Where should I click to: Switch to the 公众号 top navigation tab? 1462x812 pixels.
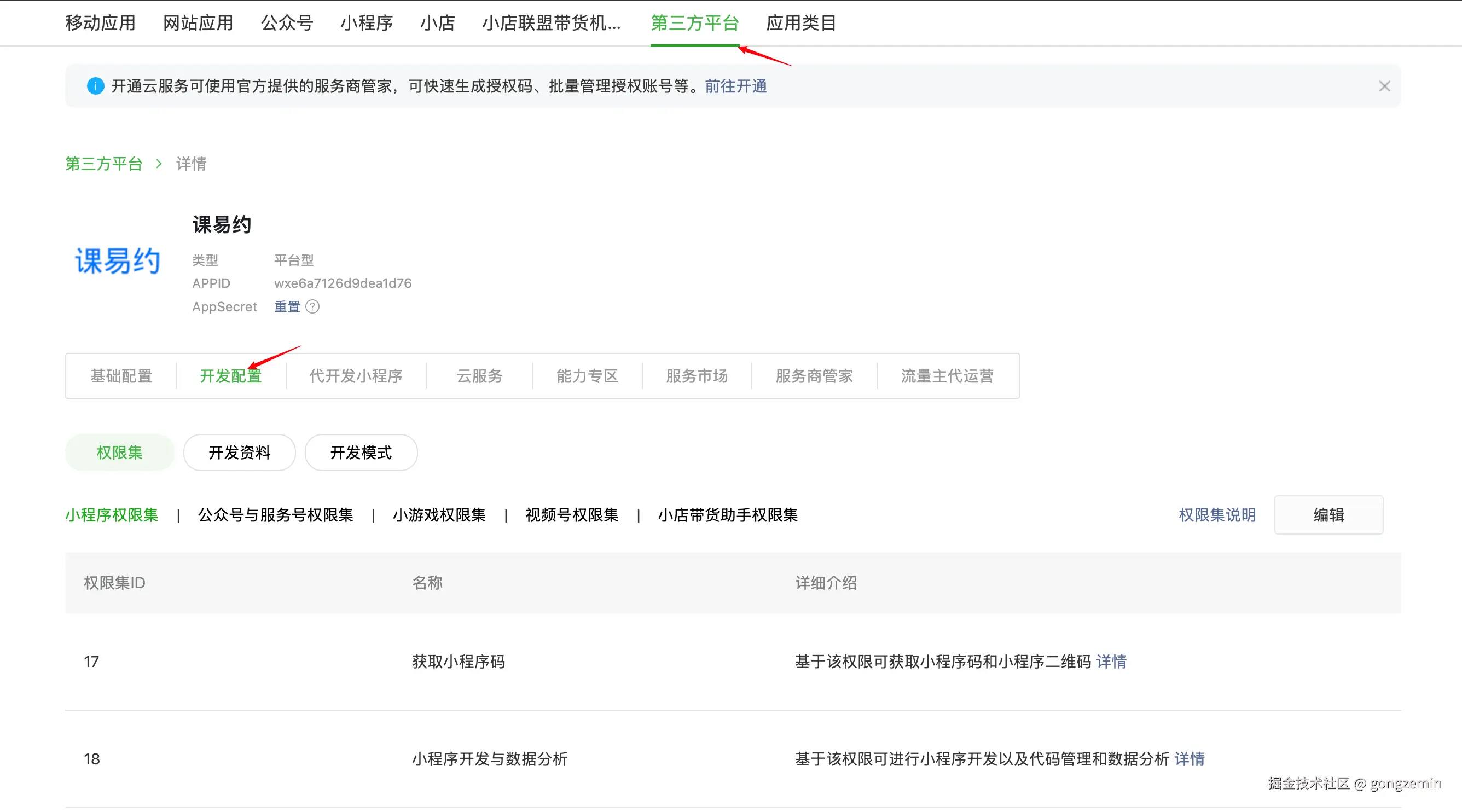(287, 22)
